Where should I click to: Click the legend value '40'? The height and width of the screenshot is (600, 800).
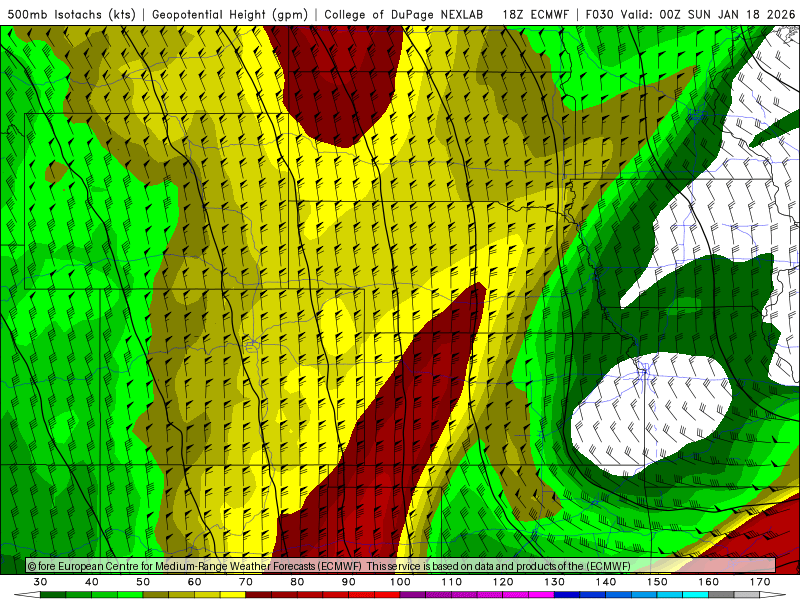point(92,582)
